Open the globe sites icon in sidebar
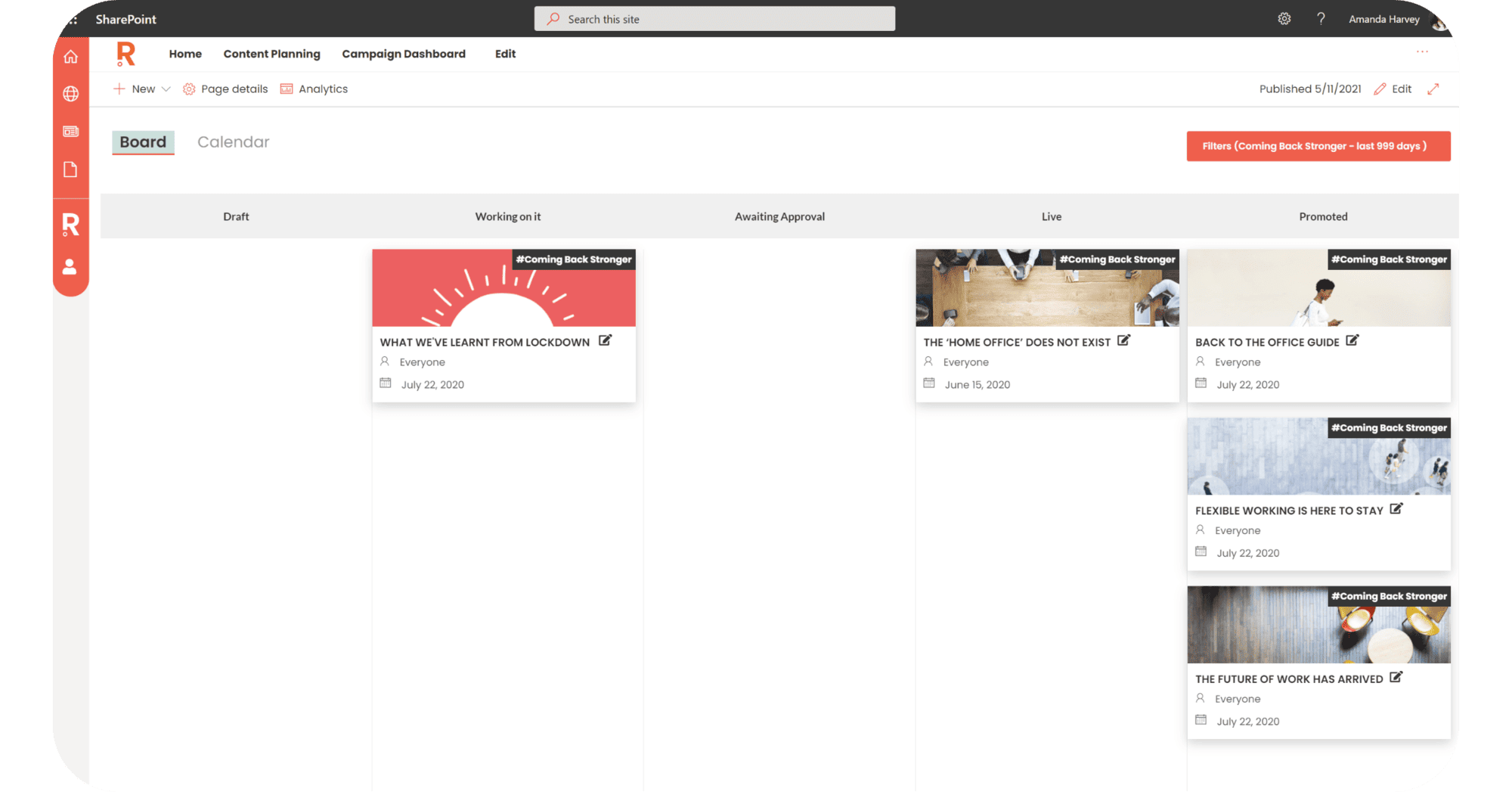Screen dimensions: 1512x792 (70, 94)
